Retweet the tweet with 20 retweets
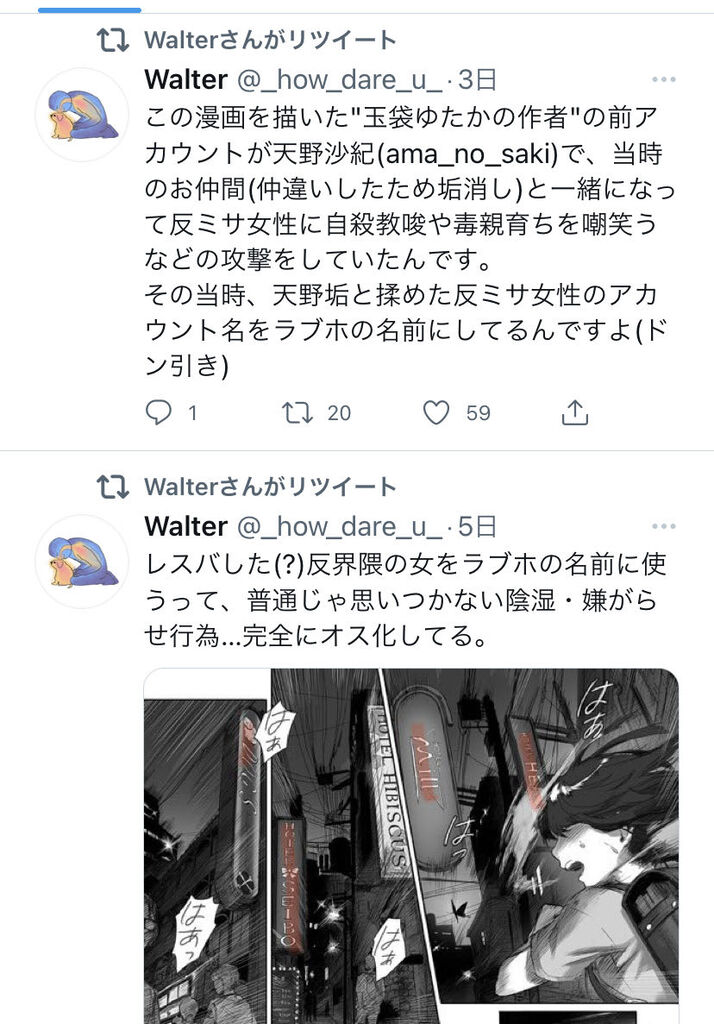714x1024 pixels. (x=297, y=413)
